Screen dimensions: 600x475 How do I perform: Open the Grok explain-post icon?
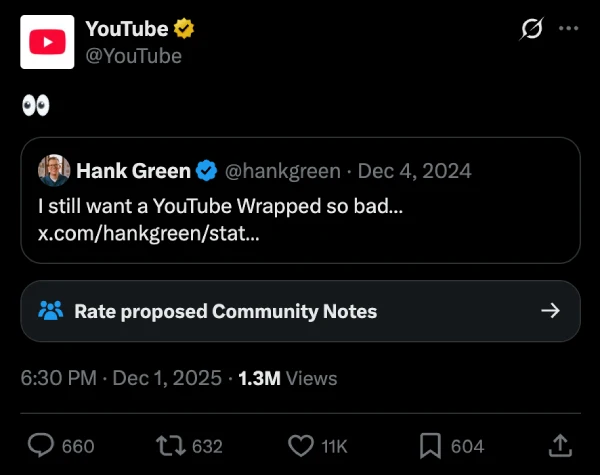coord(532,30)
